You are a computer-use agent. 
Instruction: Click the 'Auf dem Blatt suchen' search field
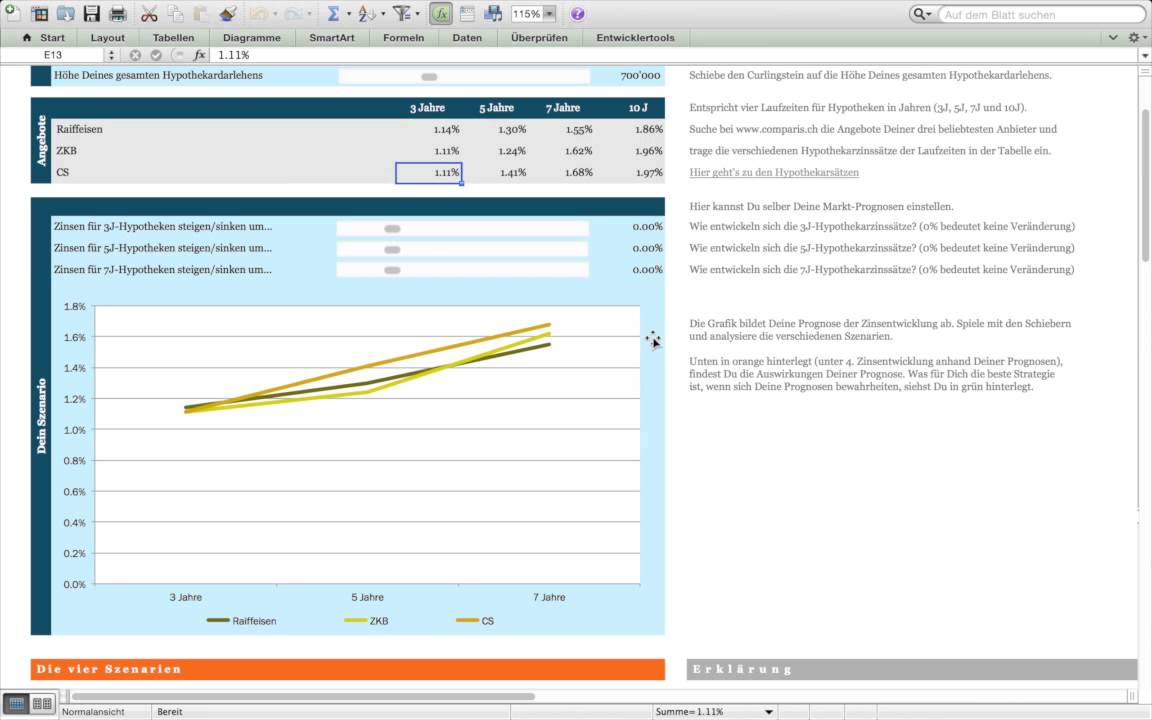(1040, 15)
